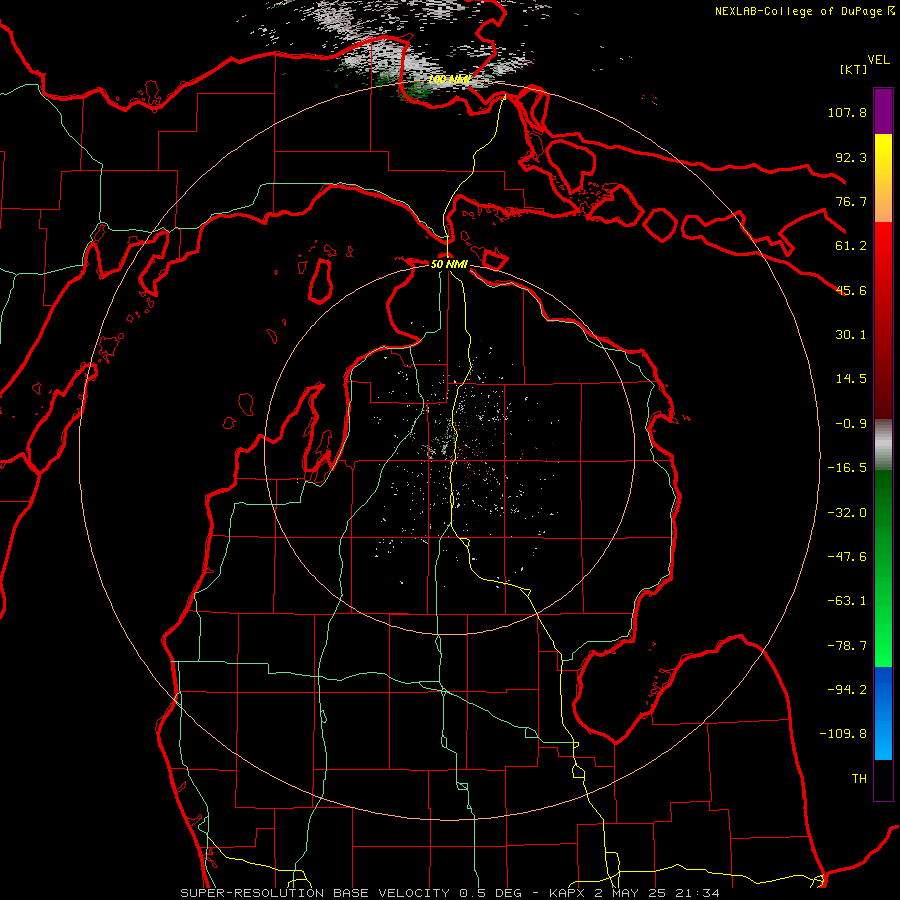Click the -16.5 velocity scale value
The height and width of the screenshot is (900, 900).
click(847, 468)
